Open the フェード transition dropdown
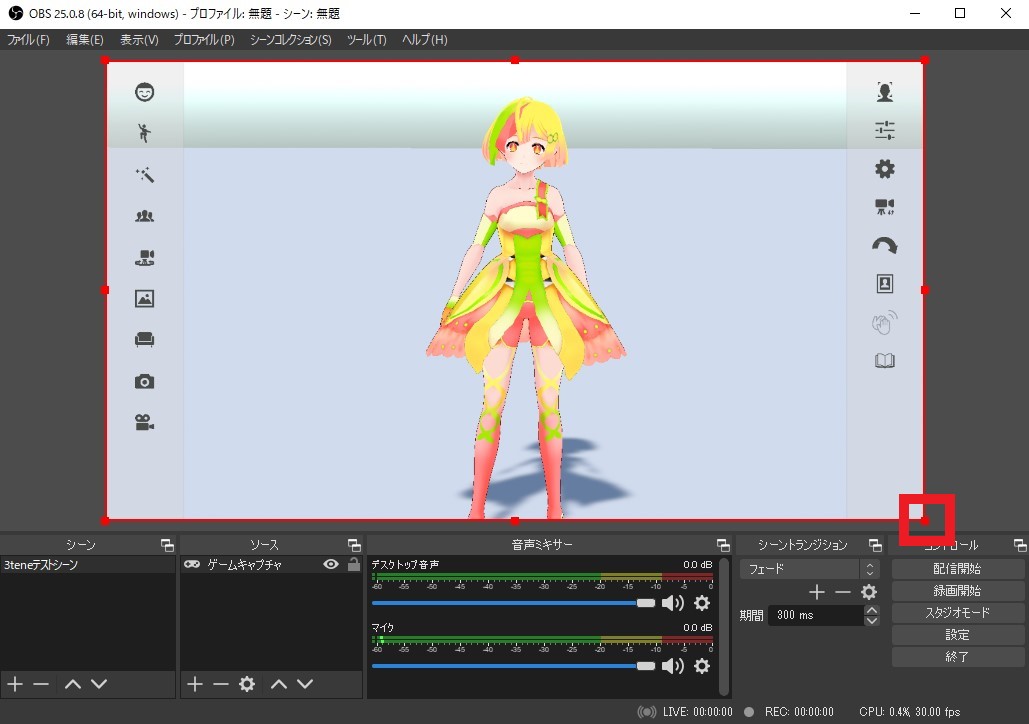The image size is (1029, 724). point(809,568)
